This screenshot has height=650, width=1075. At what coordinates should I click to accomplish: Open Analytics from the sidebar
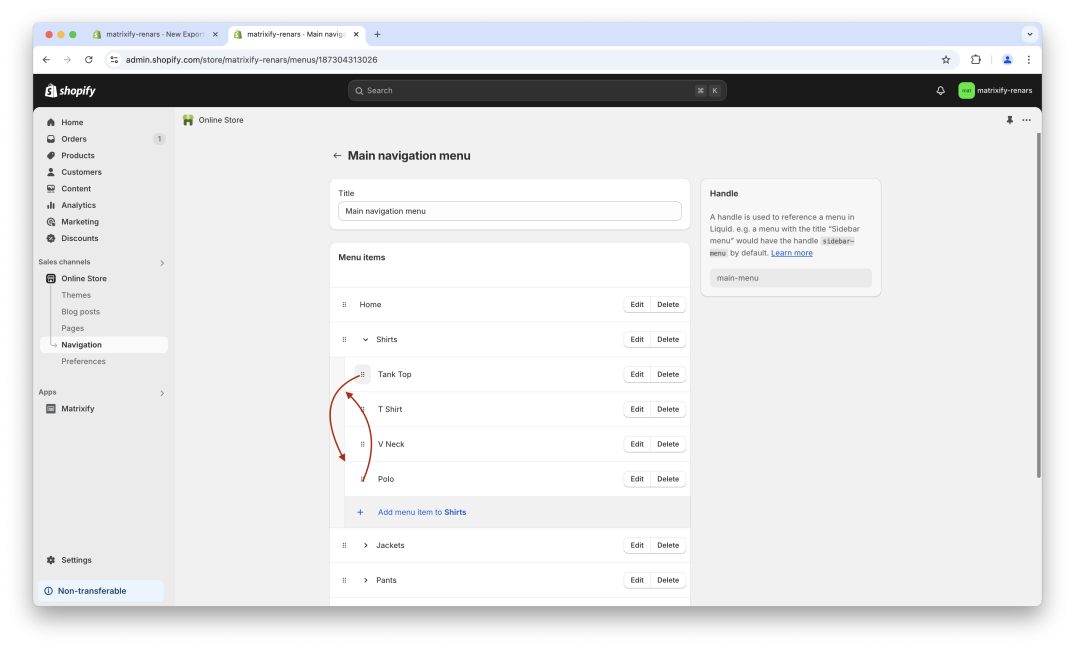(x=78, y=204)
